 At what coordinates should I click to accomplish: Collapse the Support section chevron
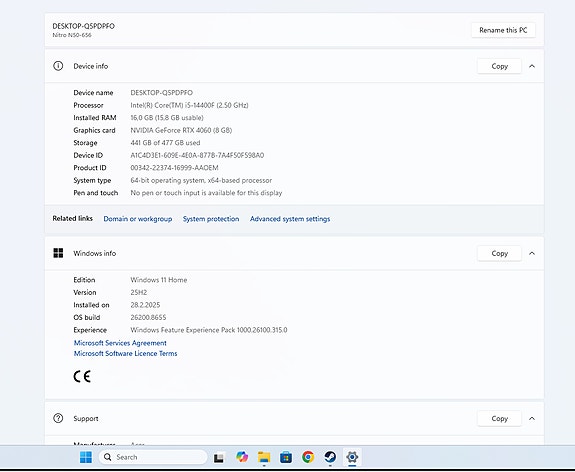532,418
